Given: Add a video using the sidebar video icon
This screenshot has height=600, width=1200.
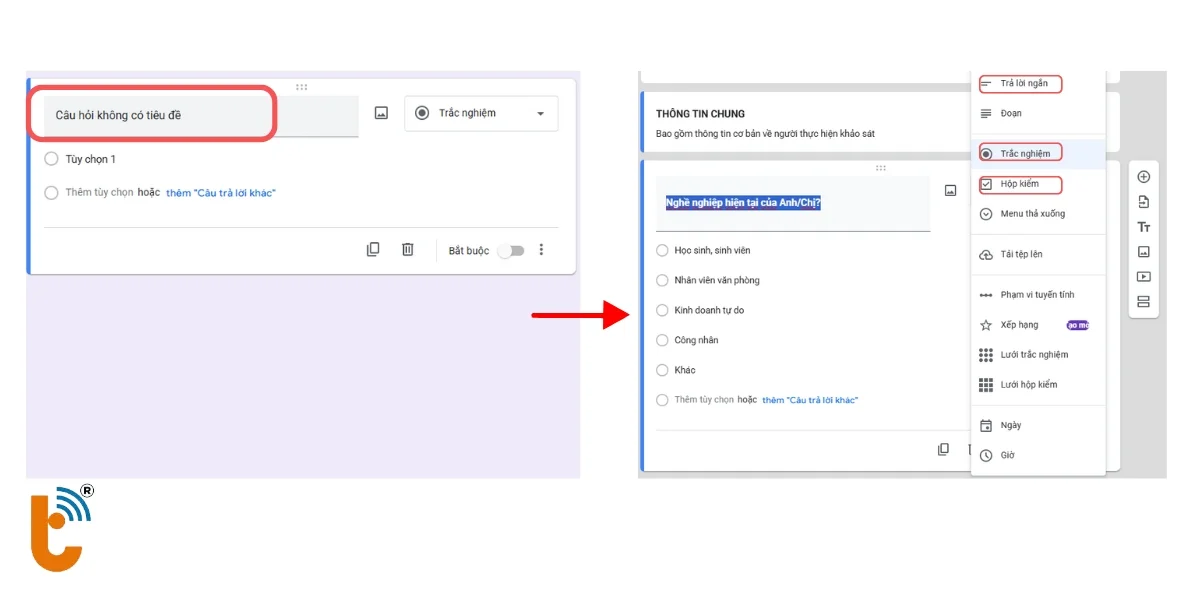Looking at the screenshot, I should (x=1144, y=277).
